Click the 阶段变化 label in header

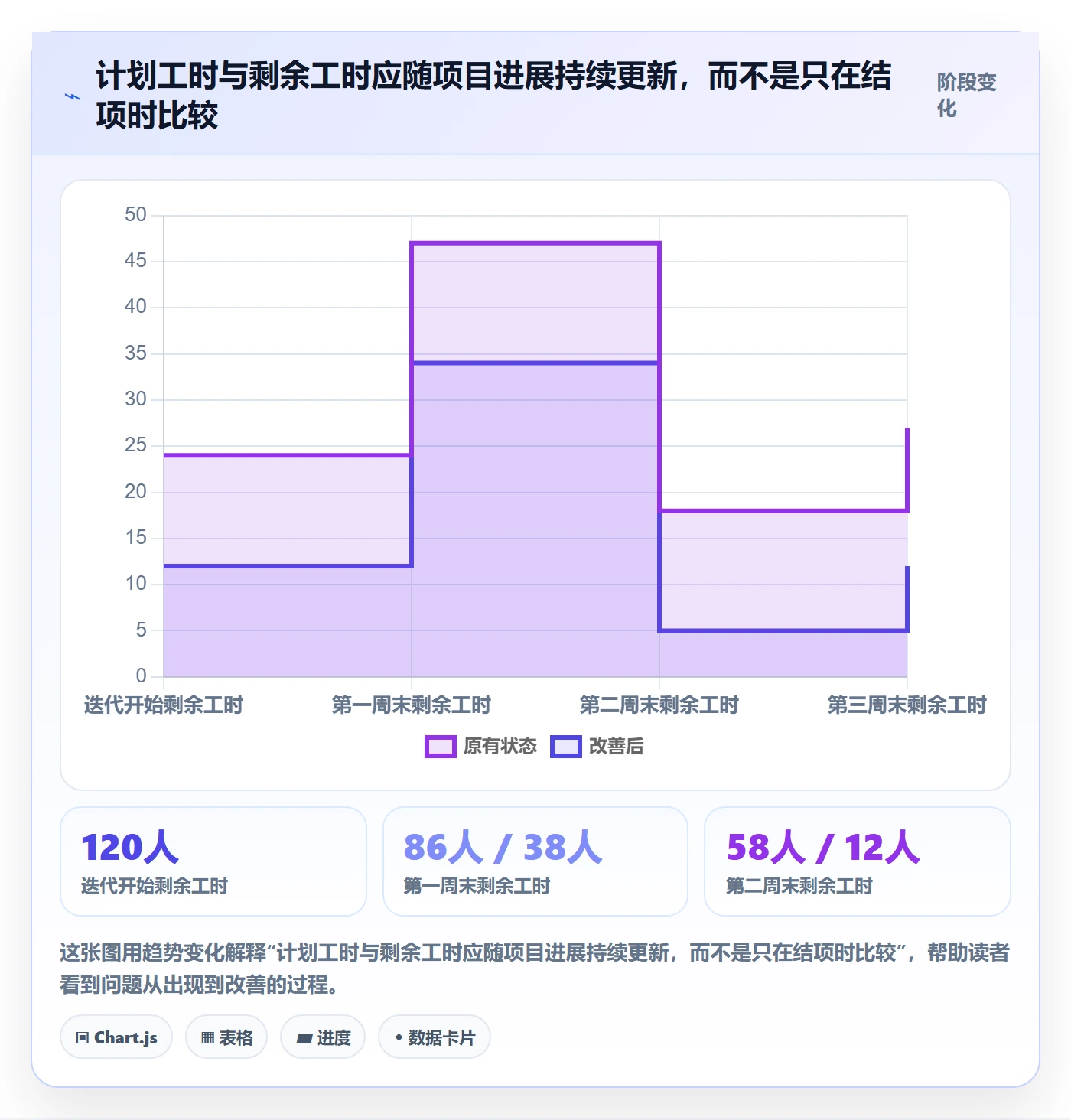coord(967,95)
